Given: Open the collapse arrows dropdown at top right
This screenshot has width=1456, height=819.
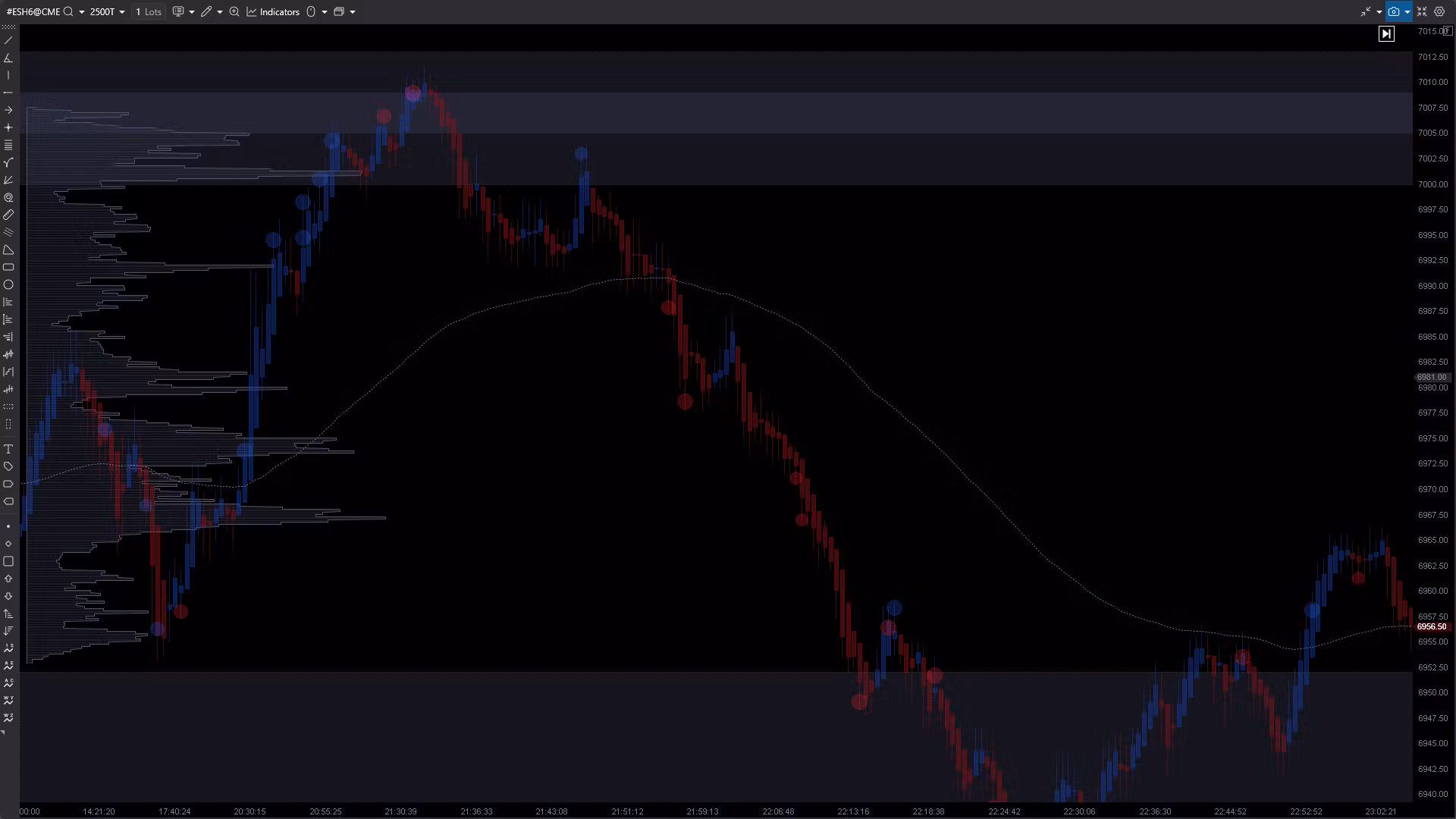Looking at the screenshot, I should [1379, 12].
